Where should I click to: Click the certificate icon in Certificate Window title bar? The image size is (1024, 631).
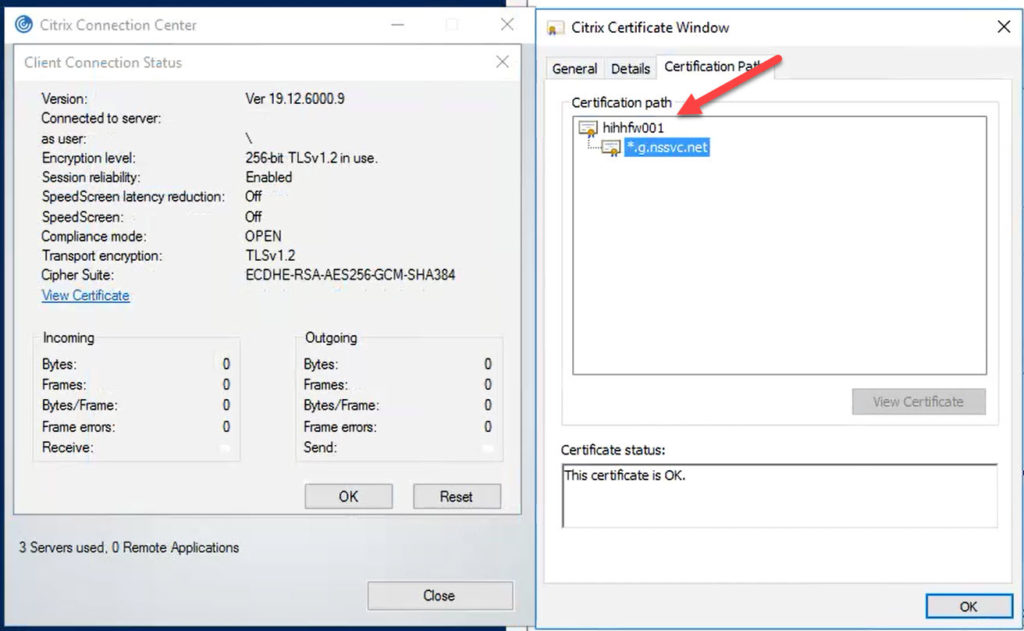tap(554, 29)
